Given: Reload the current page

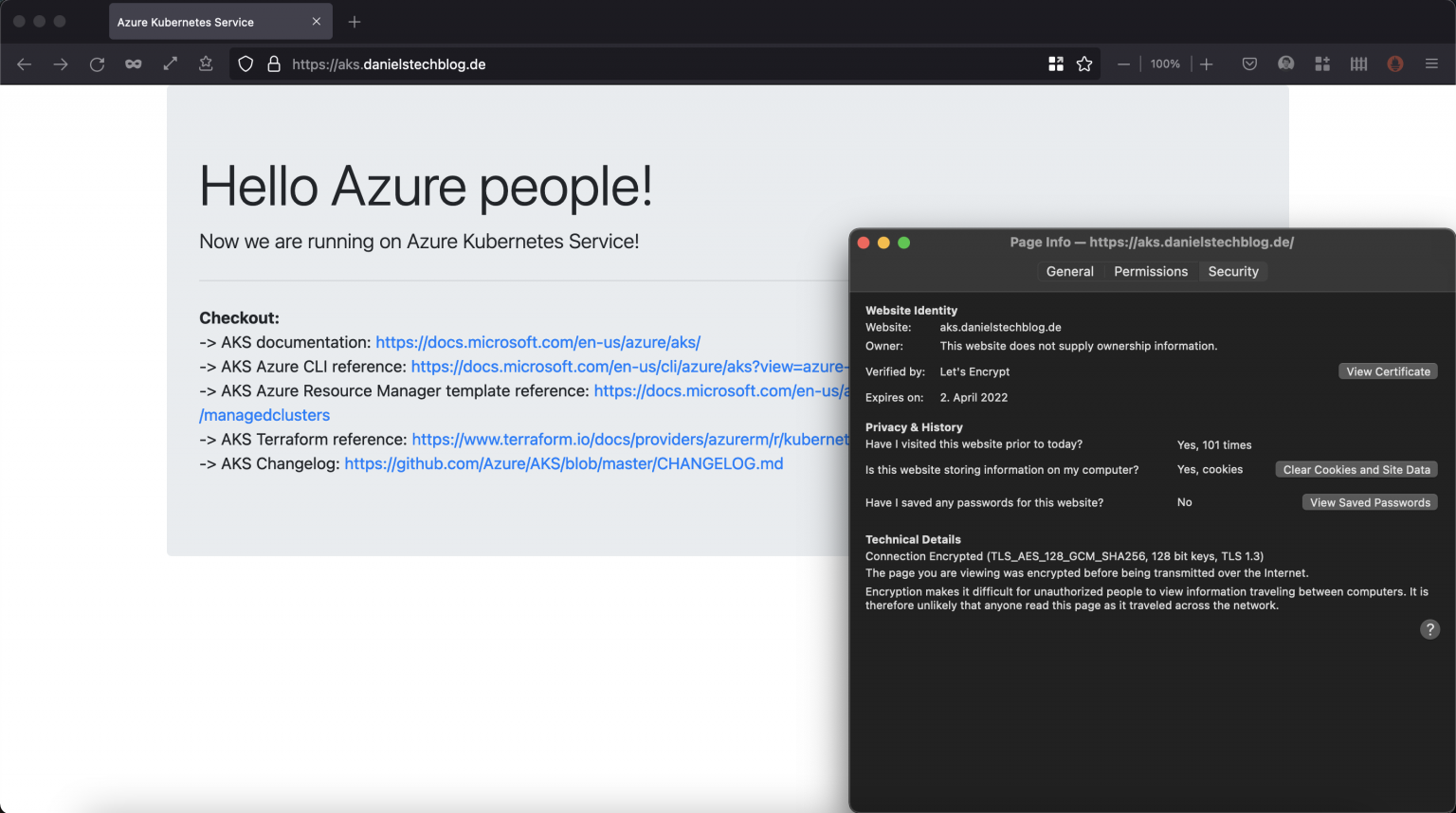Looking at the screenshot, I should [97, 64].
